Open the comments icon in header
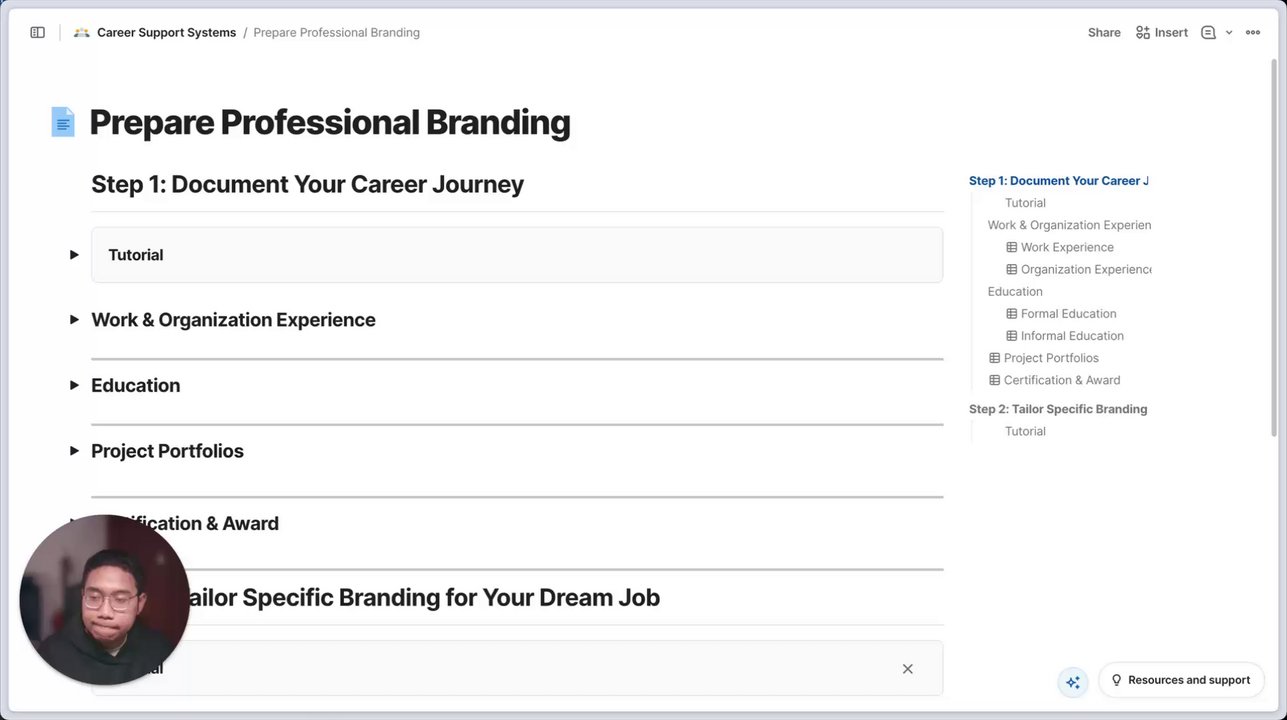The height and width of the screenshot is (720, 1287). click(x=1208, y=33)
